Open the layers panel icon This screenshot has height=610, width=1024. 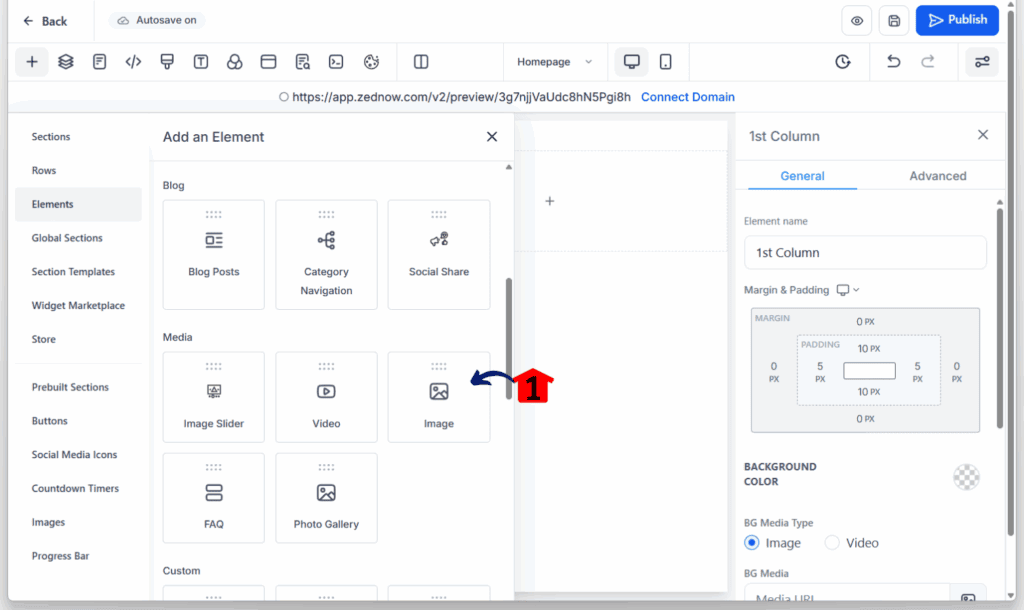pyautogui.click(x=65, y=62)
